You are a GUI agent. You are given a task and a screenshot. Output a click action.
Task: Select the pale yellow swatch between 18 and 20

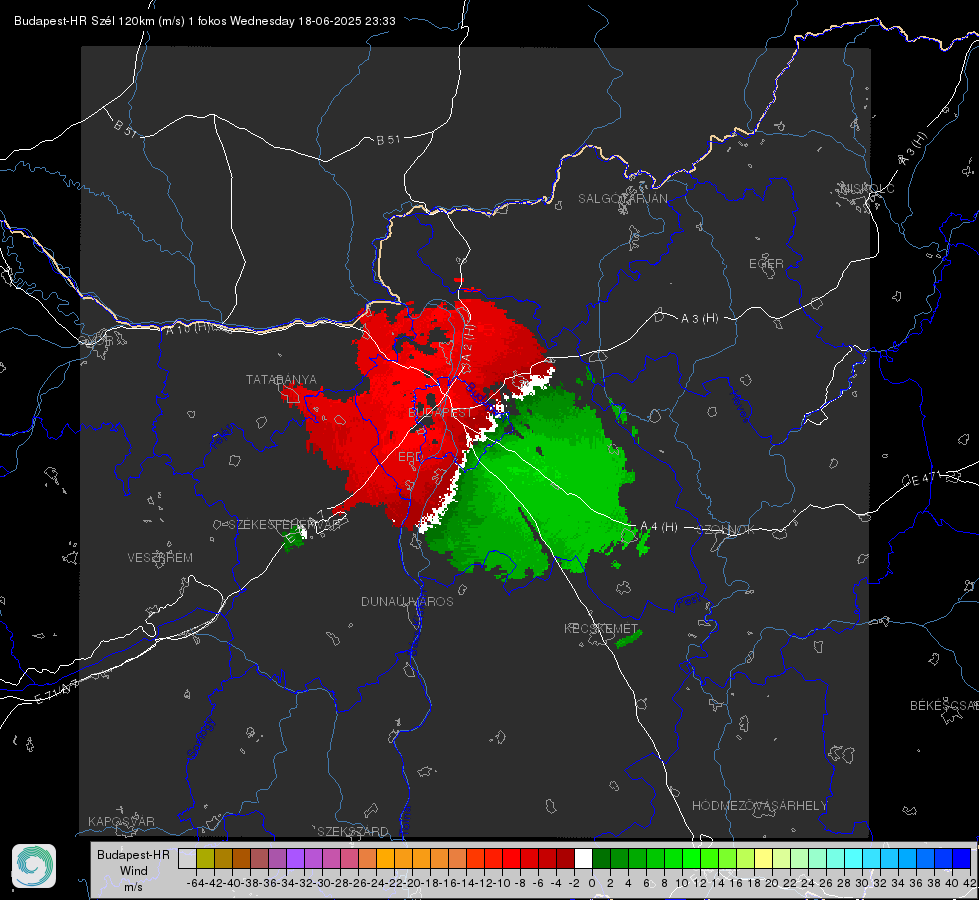click(764, 858)
